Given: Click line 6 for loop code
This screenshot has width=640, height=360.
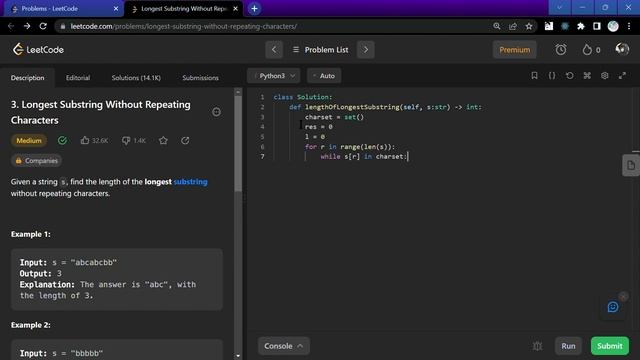Looking at the screenshot, I should [350, 147].
